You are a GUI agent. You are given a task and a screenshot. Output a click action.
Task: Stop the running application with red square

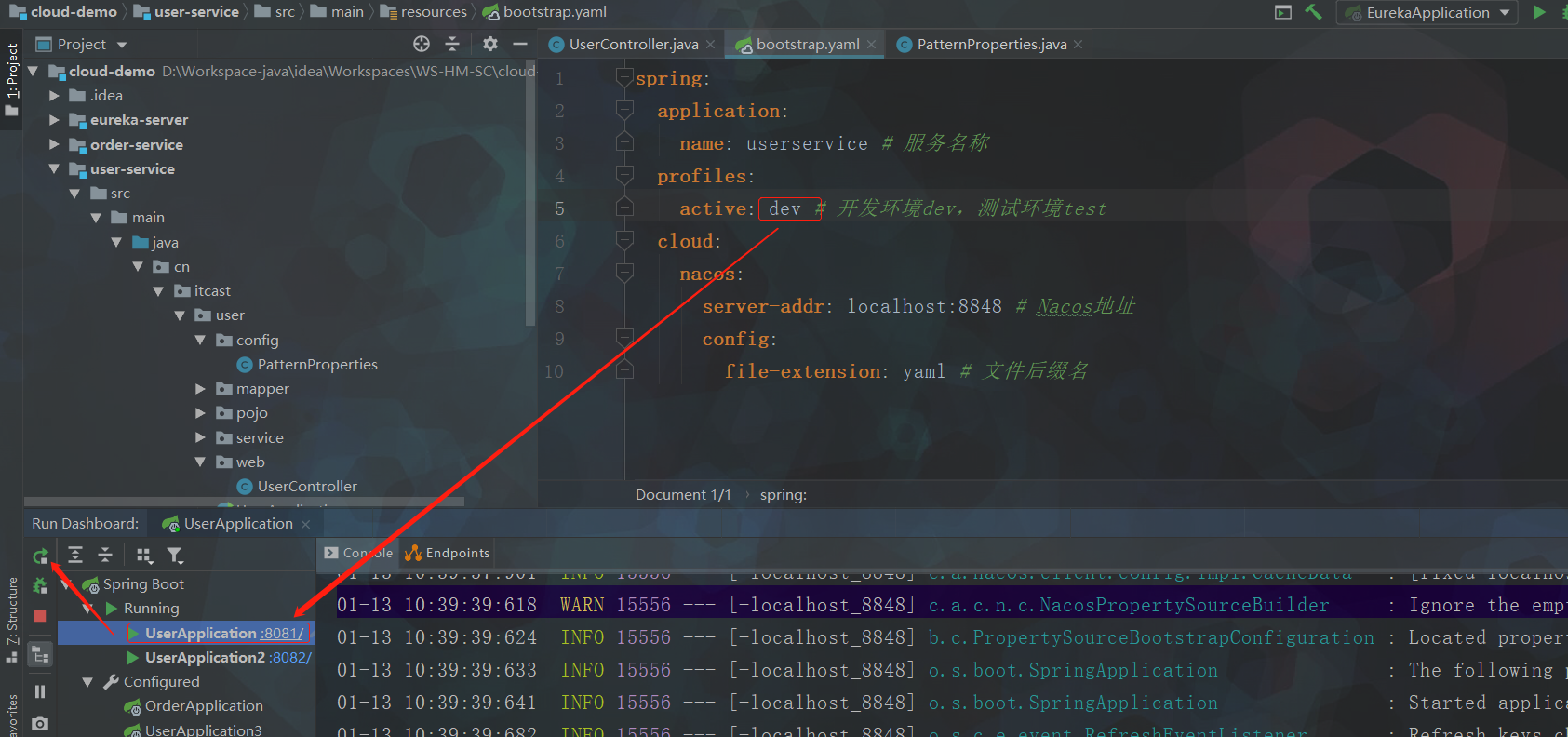[x=40, y=616]
